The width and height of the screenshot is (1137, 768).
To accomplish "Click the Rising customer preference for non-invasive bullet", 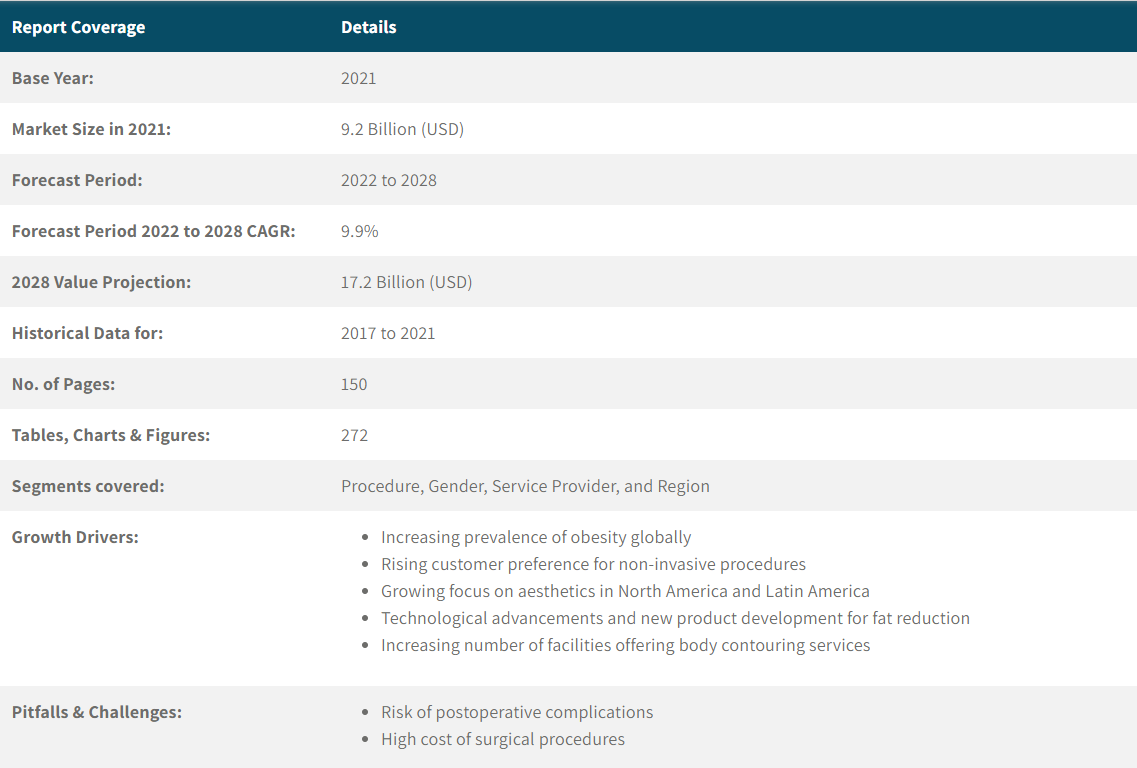I will tap(593, 564).
